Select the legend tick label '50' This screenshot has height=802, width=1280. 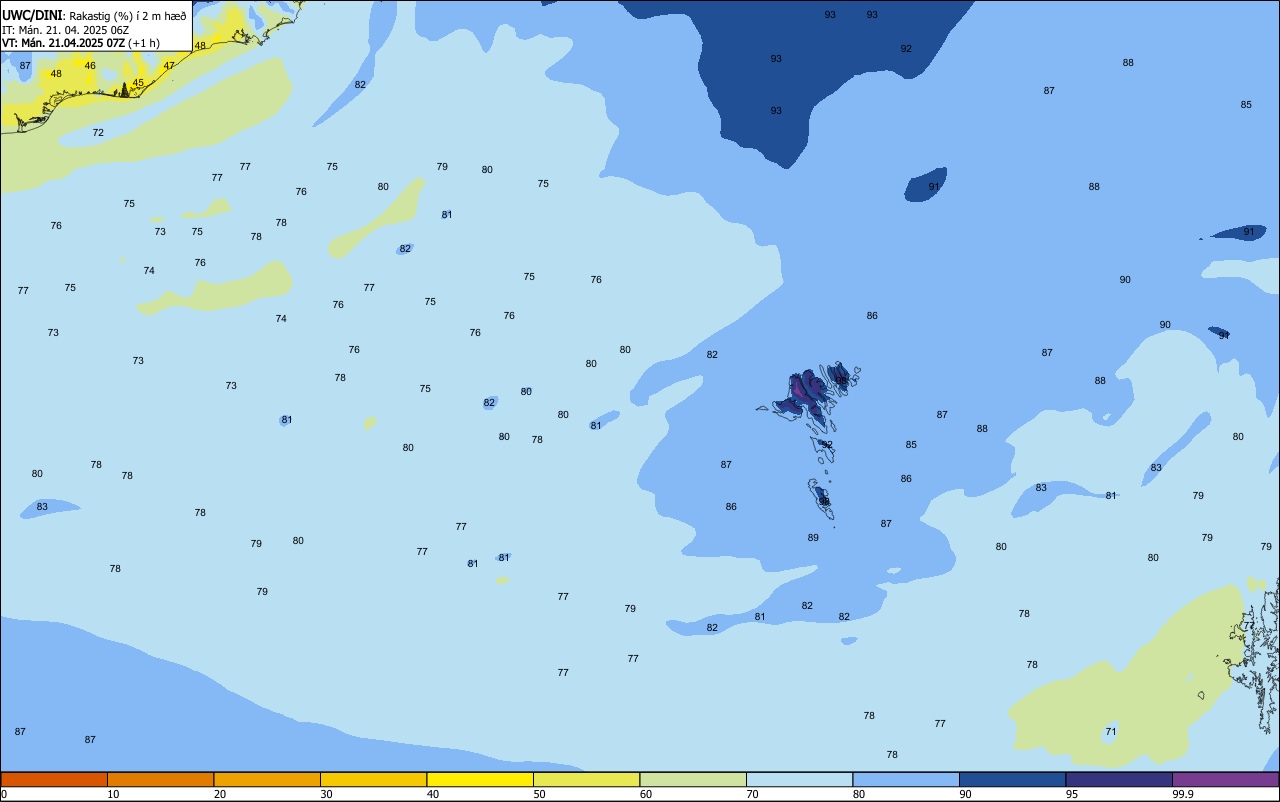pos(539,794)
